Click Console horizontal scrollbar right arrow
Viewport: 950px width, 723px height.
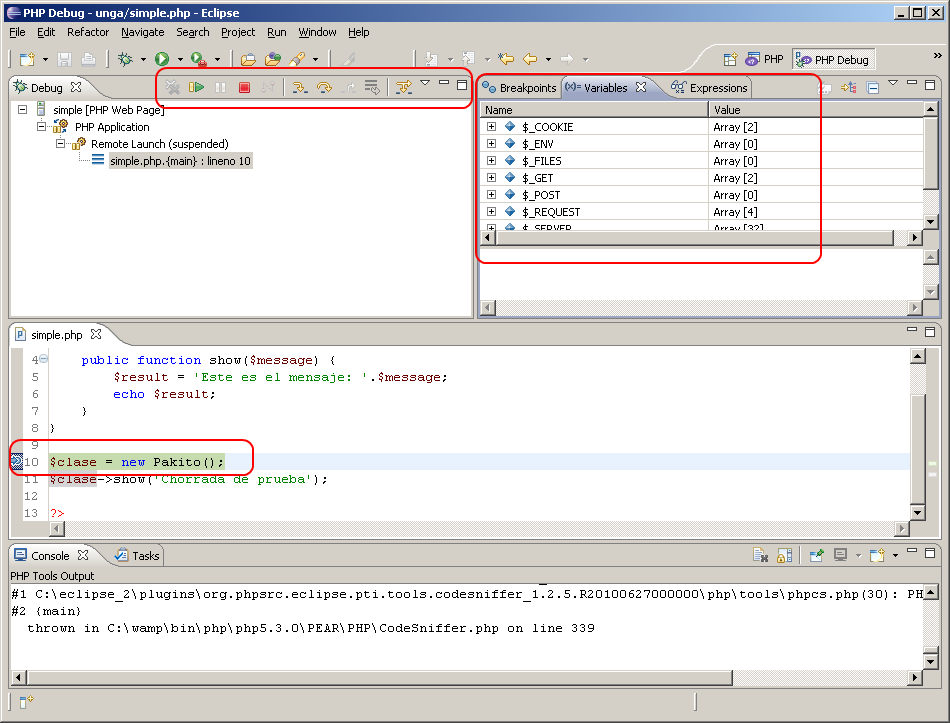coord(915,677)
